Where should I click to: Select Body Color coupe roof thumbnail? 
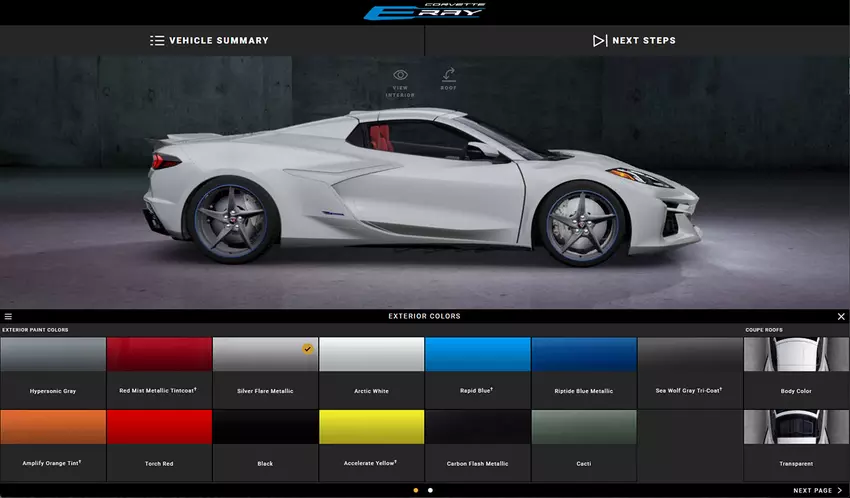coord(796,355)
